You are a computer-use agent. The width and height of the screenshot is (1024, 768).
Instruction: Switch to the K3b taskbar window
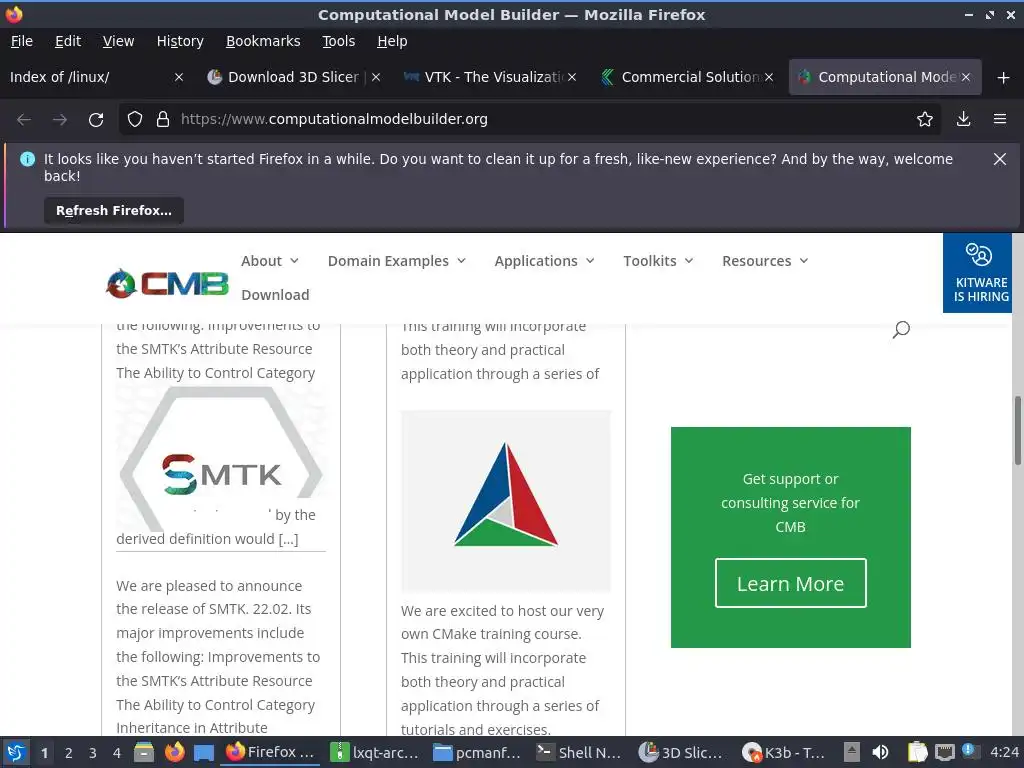pos(786,752)
